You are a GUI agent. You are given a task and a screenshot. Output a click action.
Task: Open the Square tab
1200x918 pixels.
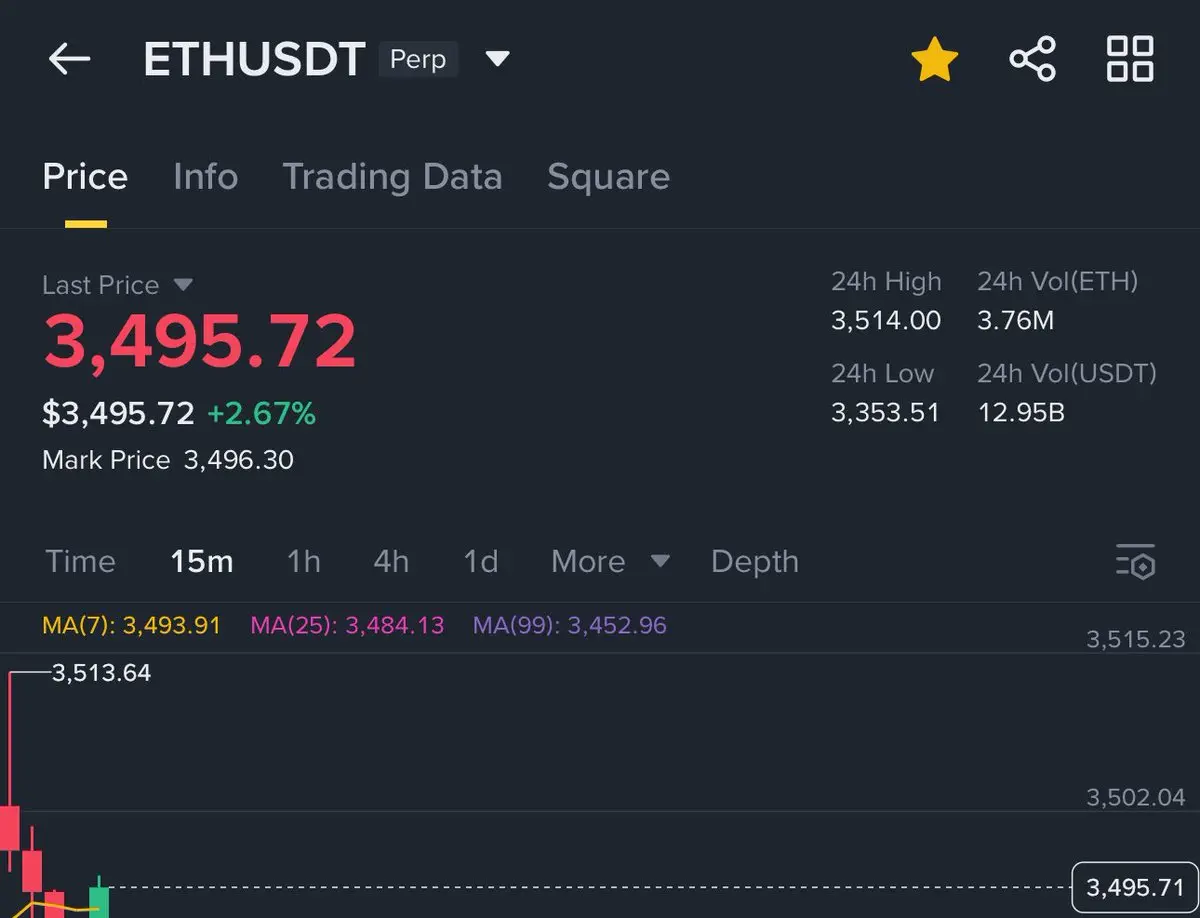point(608,177)
